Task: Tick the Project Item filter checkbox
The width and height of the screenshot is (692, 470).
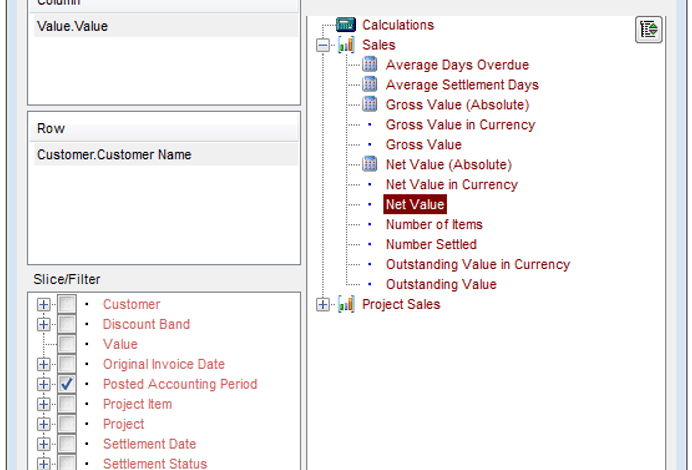Action: pyautogui.click(x=67, y=403)
